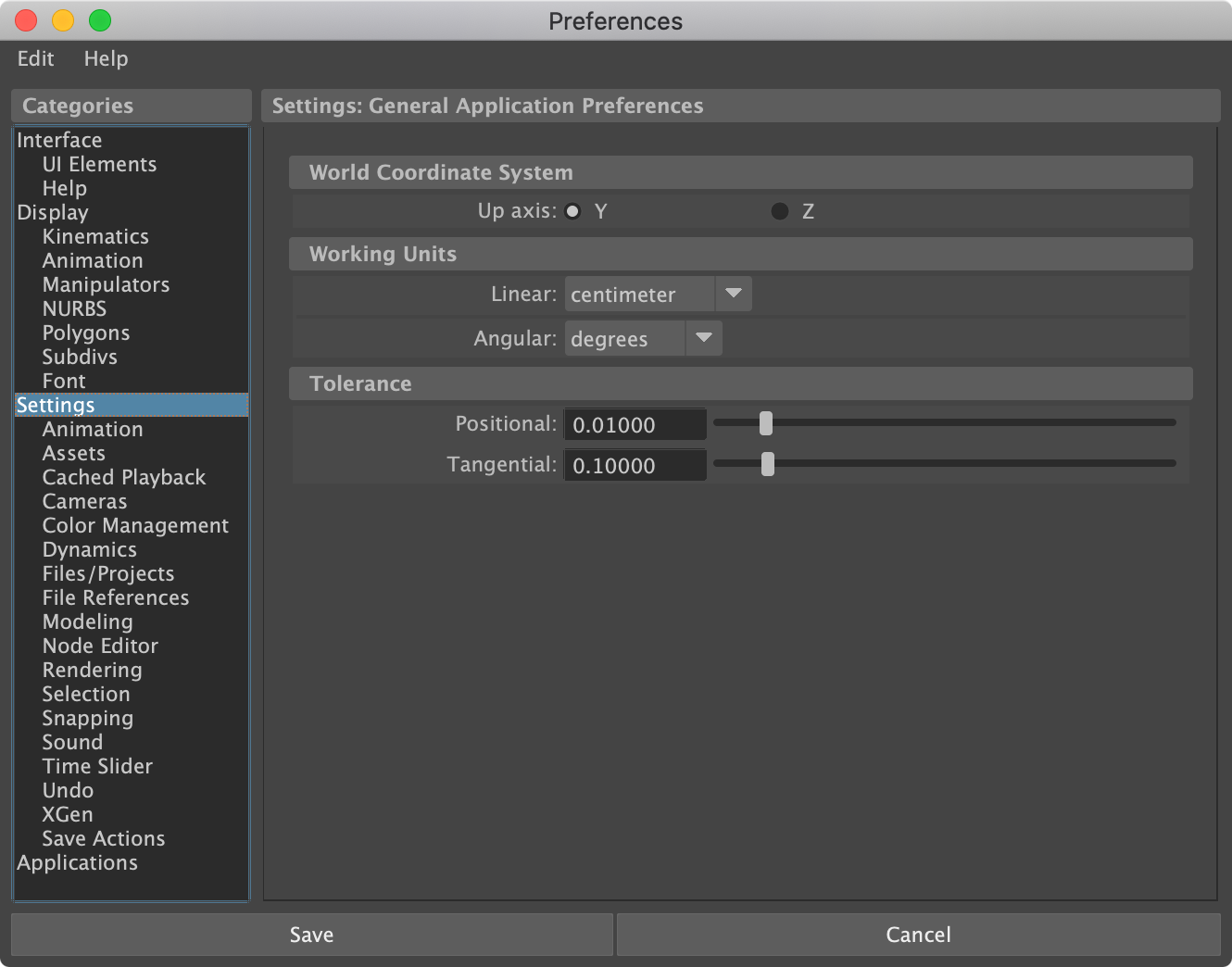Select the Cached Playback category
The width and height of the screenshot is (1232, 967).
pos(124,477)
